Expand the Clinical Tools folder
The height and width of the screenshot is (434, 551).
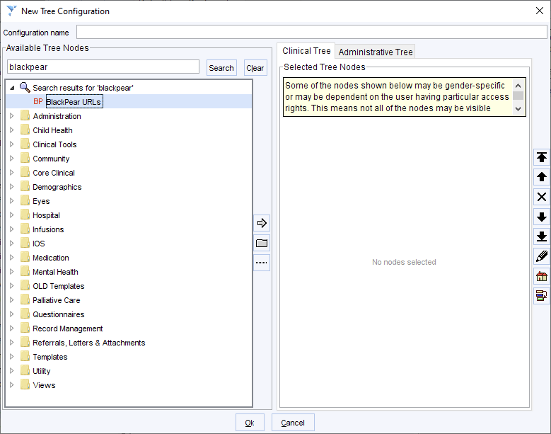(12, 144)
